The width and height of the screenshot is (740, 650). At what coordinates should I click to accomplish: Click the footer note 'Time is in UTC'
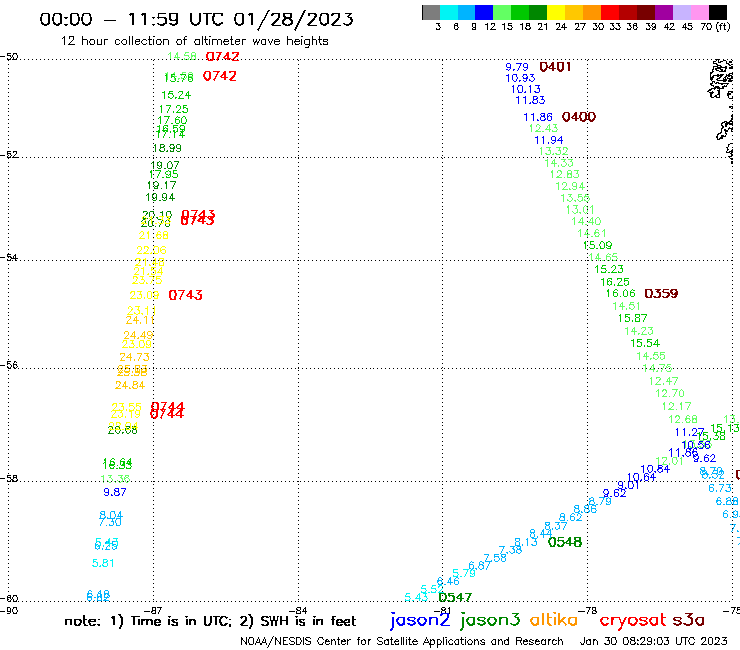[181, 621]
